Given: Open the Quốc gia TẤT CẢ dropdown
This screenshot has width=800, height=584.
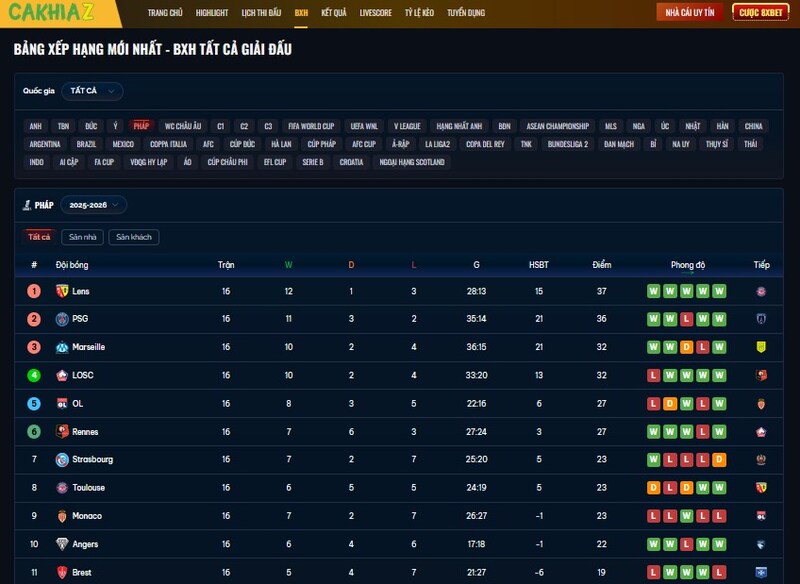Looking at the screenshot, I should [x=91, y=91].
